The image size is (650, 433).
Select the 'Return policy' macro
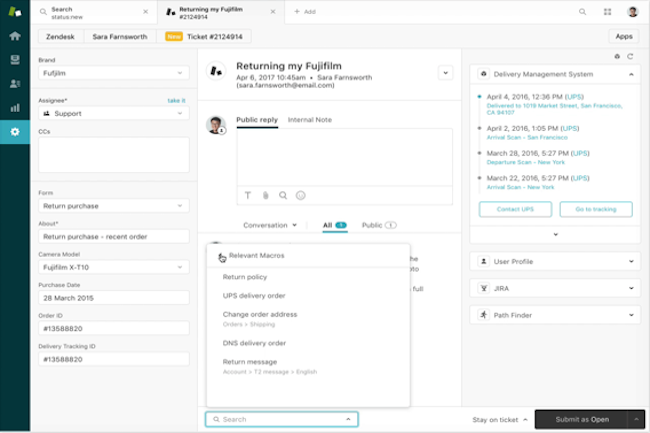(x=244, y=277)
